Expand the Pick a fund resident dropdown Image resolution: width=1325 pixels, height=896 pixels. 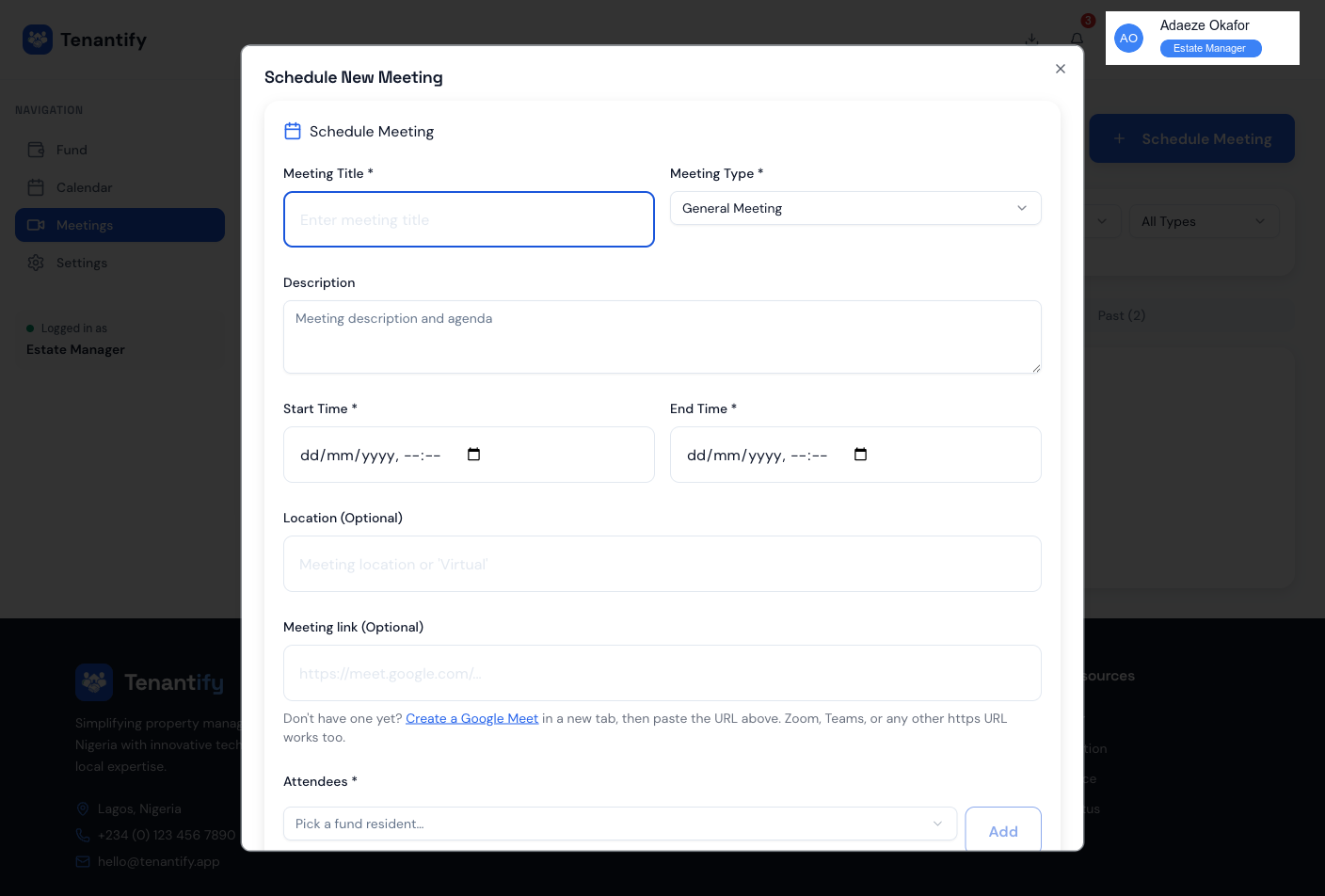tap(620, 824)
